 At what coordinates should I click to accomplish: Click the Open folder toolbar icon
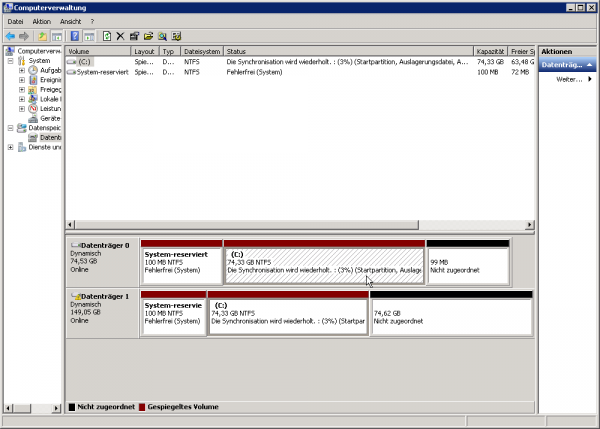[x=148, y=36]
